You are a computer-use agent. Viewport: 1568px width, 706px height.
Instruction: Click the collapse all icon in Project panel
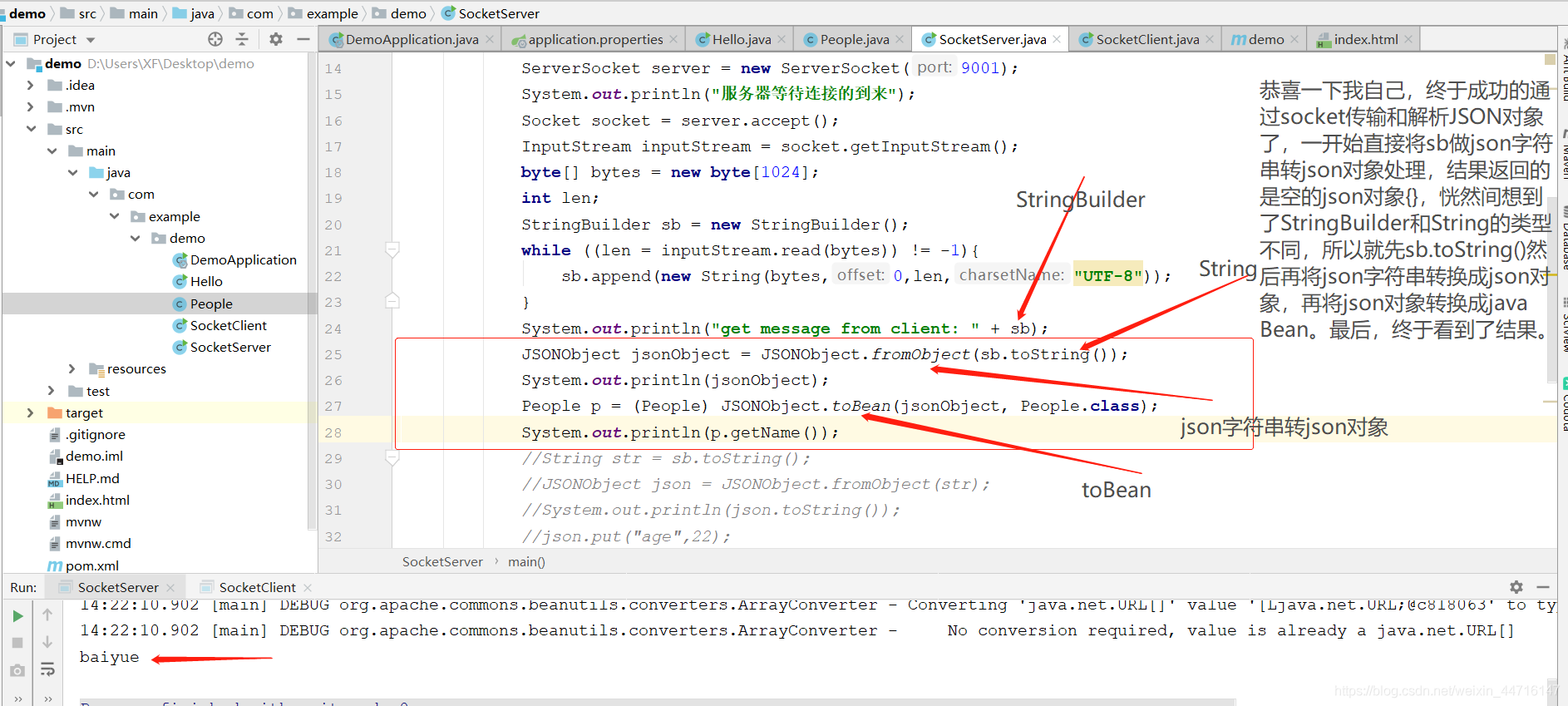coord(242,39)
